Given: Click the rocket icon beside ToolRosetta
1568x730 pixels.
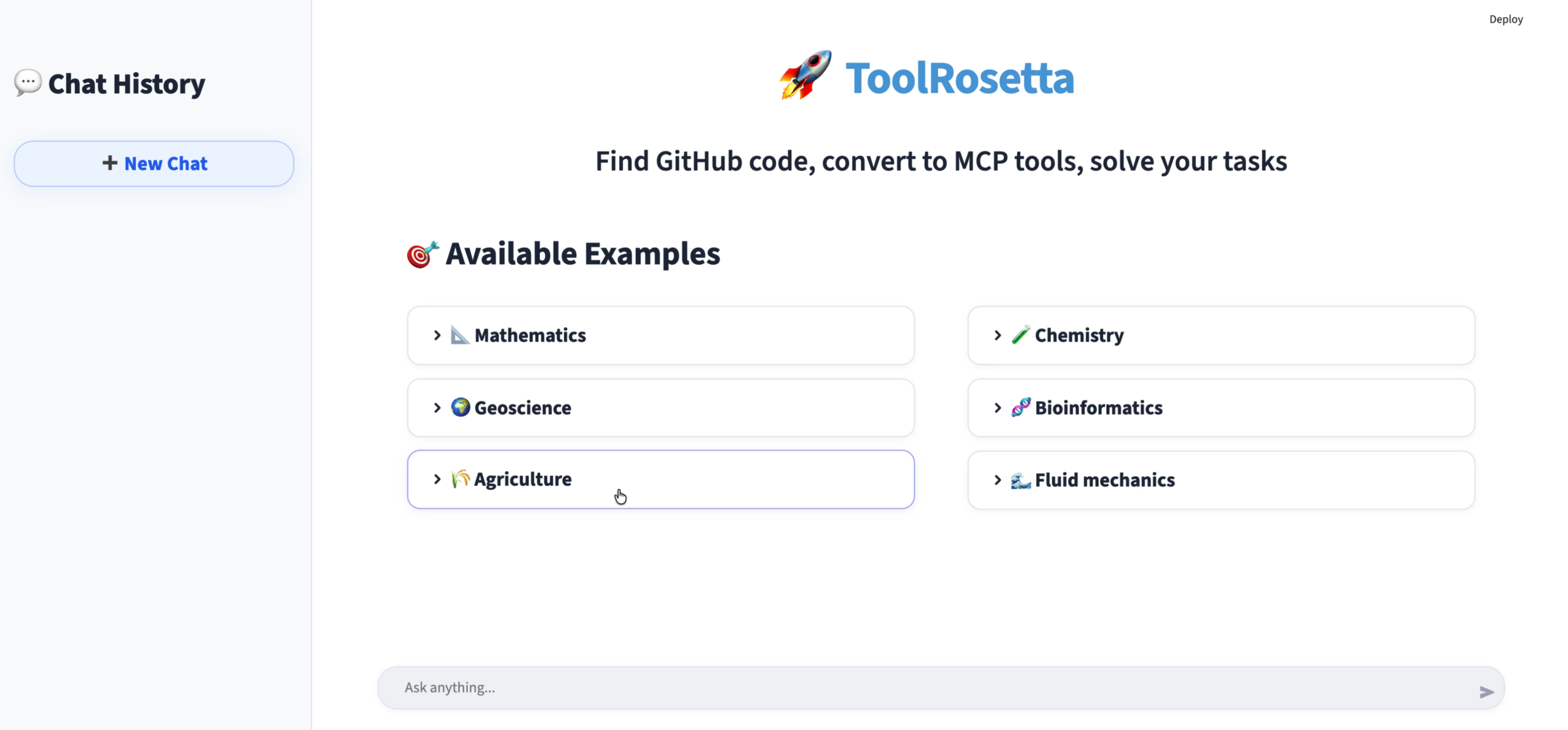Looking at the screenshot, I should click(804, 75).
